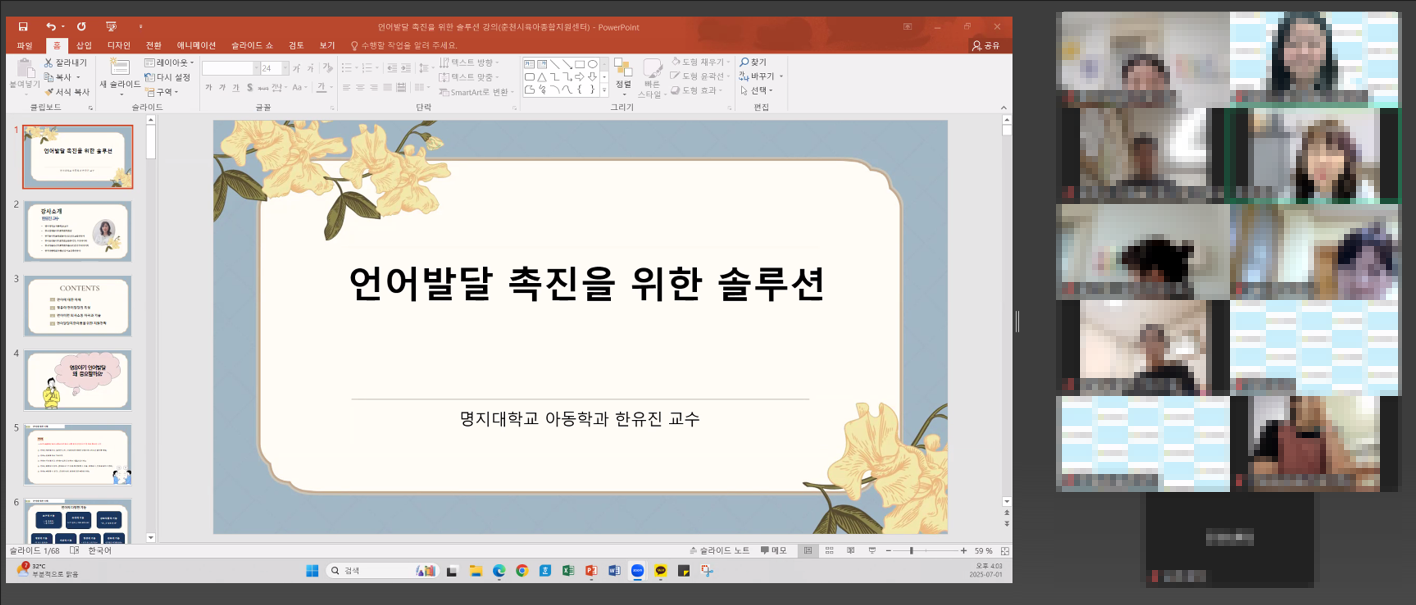Open 빠른 스타일 quick styles

point(652,77)
